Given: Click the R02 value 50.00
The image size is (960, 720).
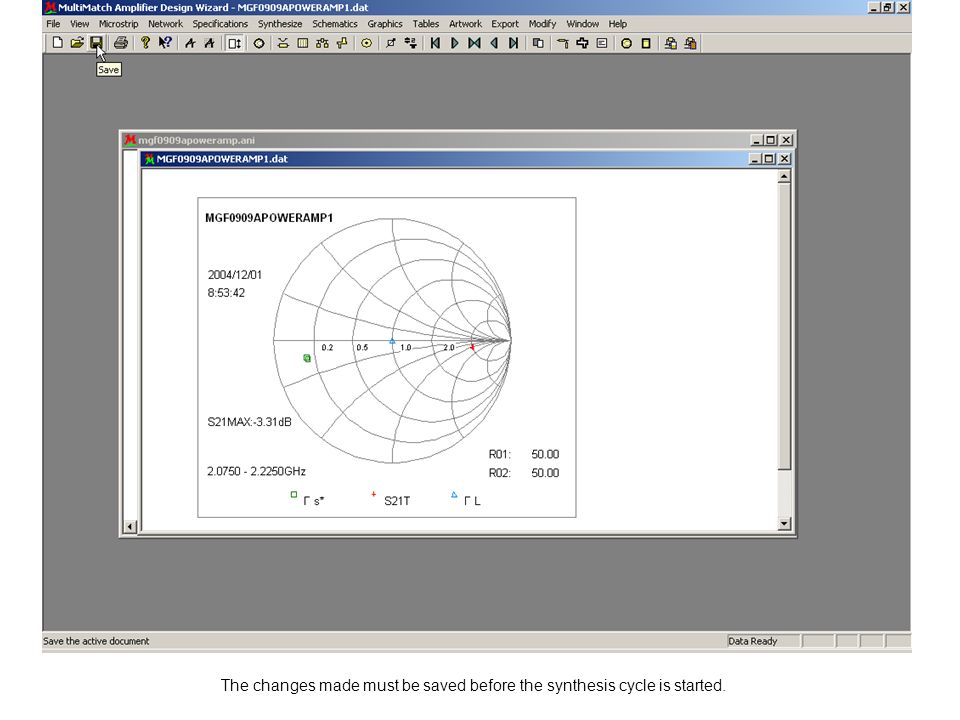Looking at the screenshot, I should 545,473.
